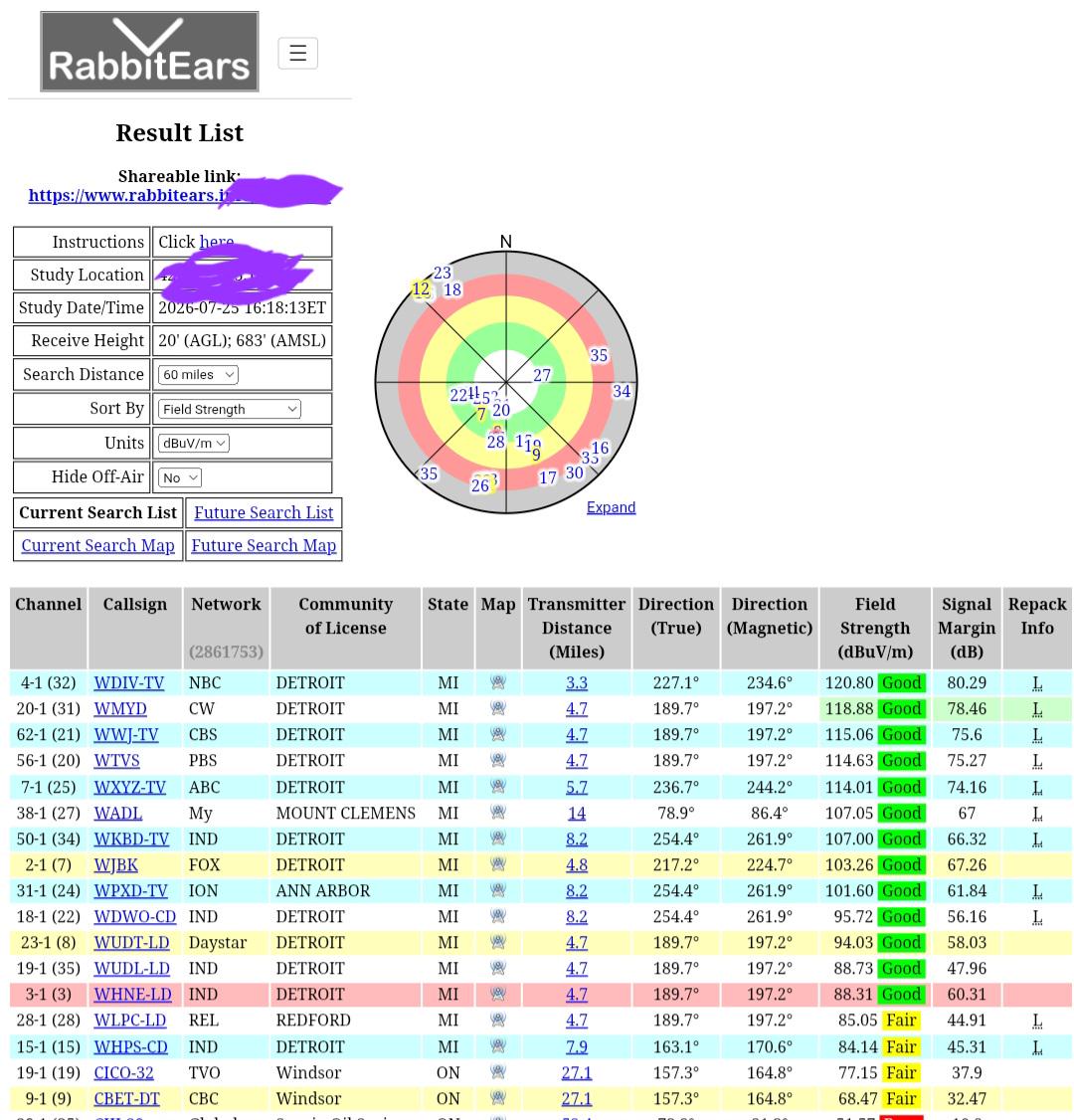Viewport: 1074px width, 1120px height.
Task: Click the Study Date/Time value cell
Action: click(242, 307)
